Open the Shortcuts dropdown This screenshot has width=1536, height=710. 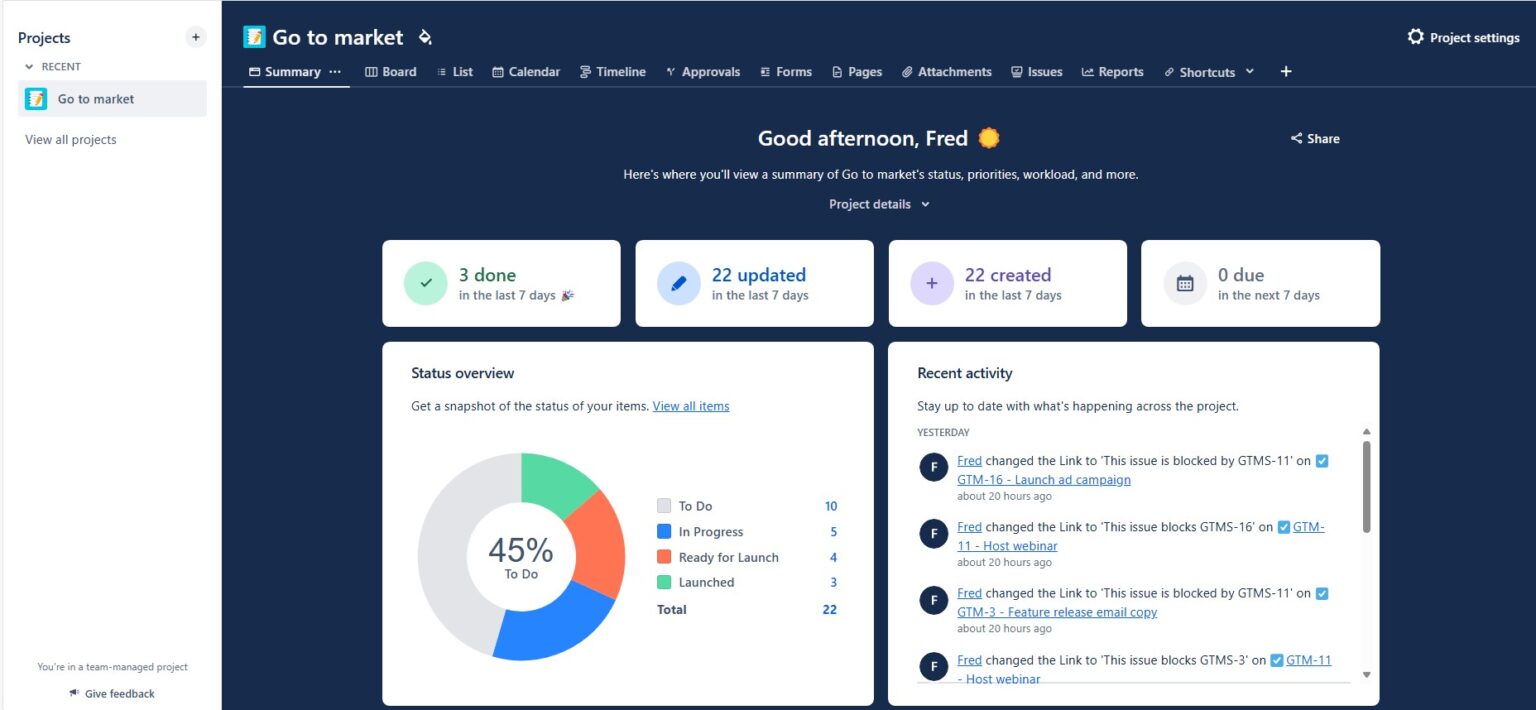point(1251,71)
